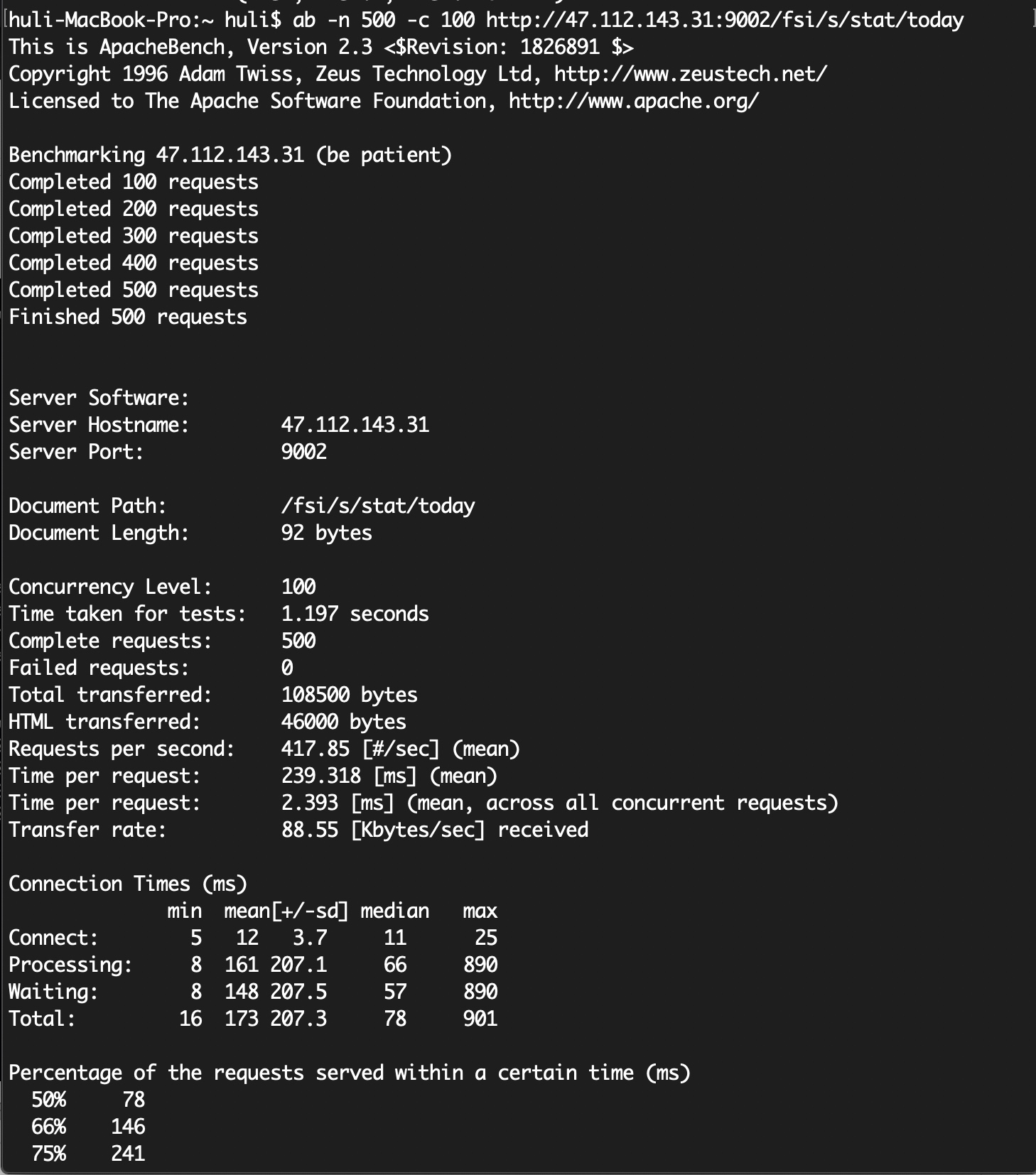Select the Total row max value 901

pos(480,1019)
